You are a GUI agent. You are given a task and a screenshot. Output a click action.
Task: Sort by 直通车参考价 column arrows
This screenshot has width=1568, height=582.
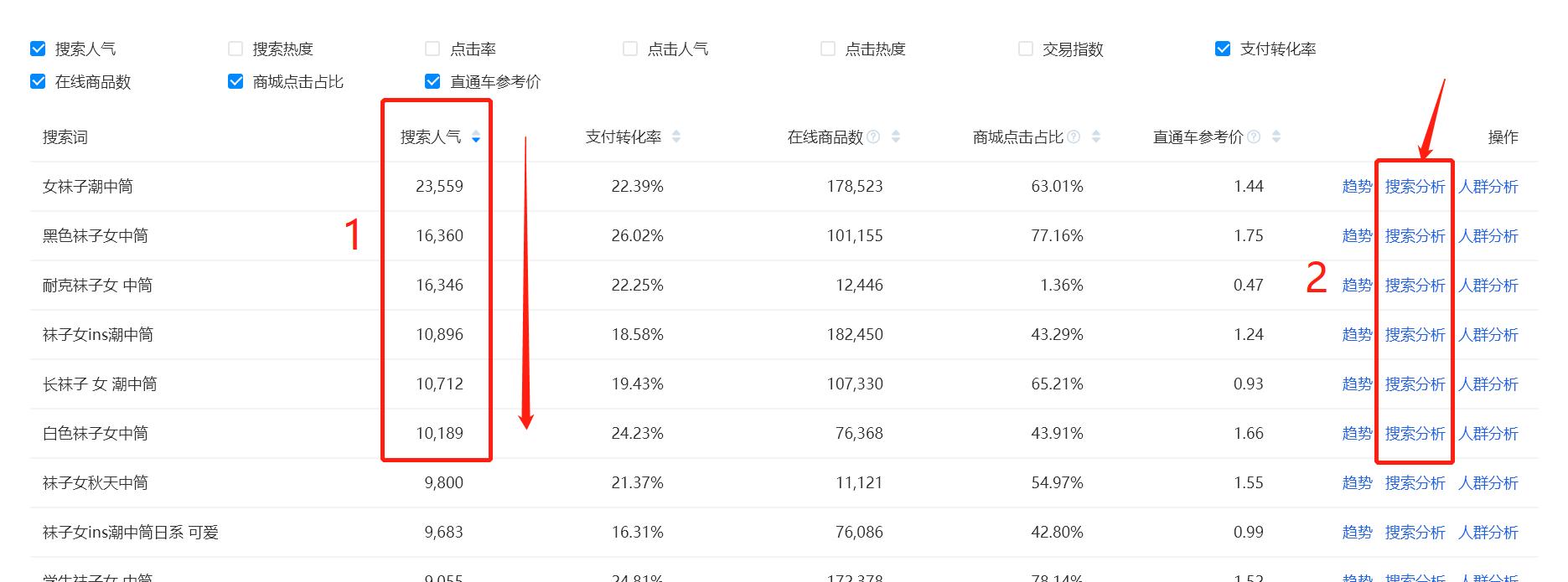click(1276, 136)
